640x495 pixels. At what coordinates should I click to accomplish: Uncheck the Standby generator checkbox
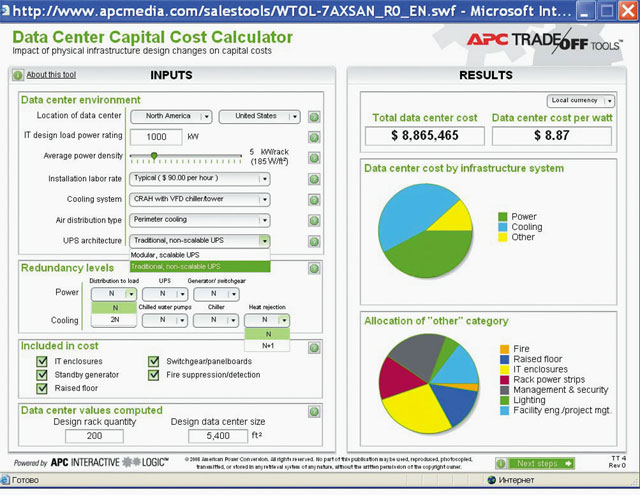[x=42, y=375]
